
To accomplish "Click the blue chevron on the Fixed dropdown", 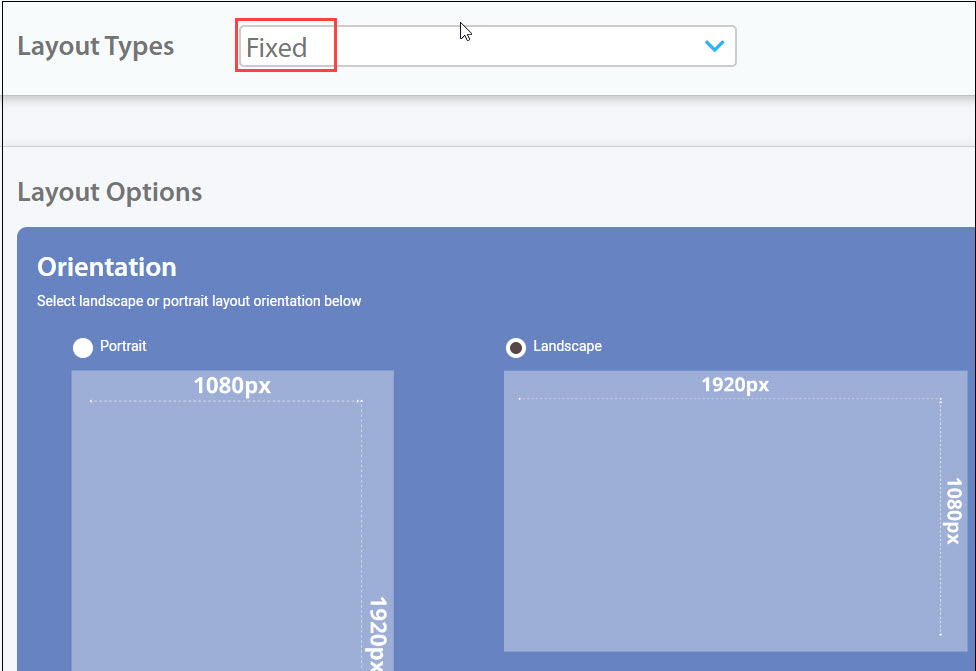I will tap(713, 46).
